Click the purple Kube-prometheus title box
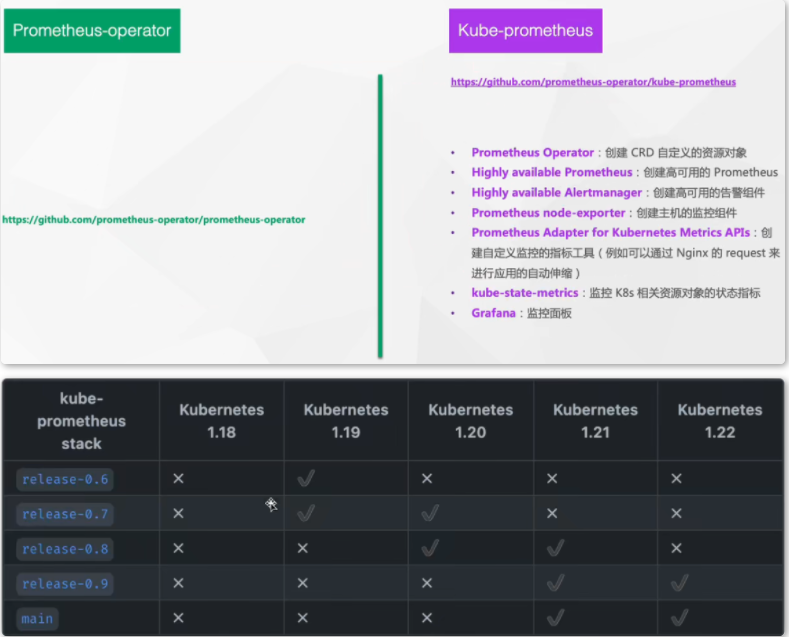 coord(525,31)
